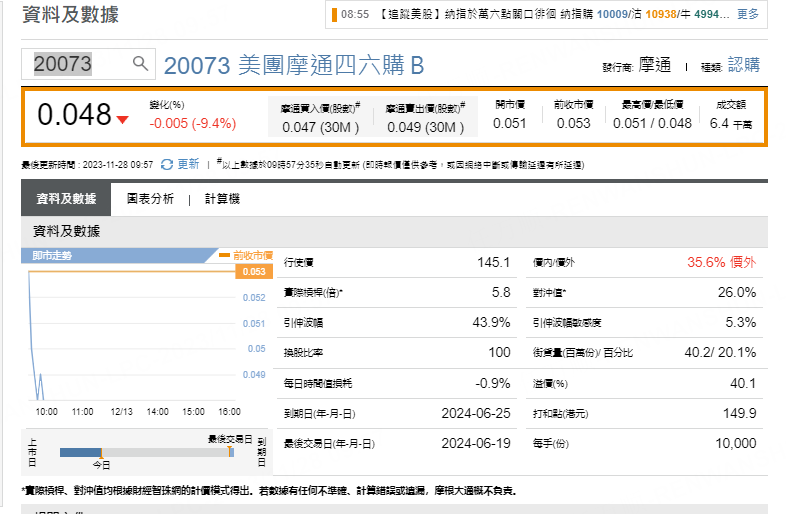
Task: Click the blue refresh arrows icon
Action: (x=166, y=164)
